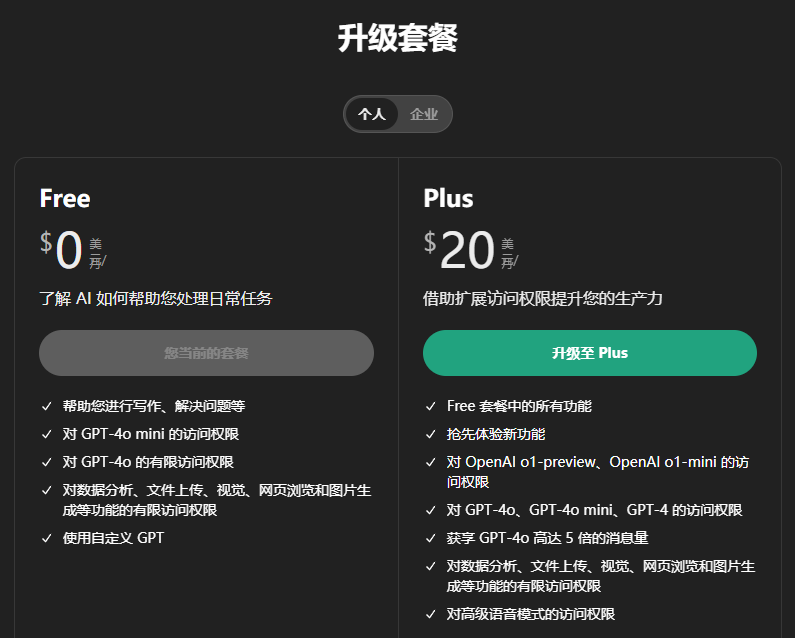Click checkmark beside 使用自定义 GPT

click(x=47, y=538)
